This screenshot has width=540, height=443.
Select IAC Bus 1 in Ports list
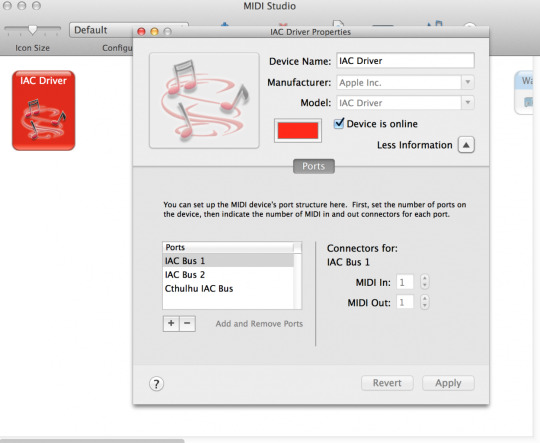tap(228, 261)
